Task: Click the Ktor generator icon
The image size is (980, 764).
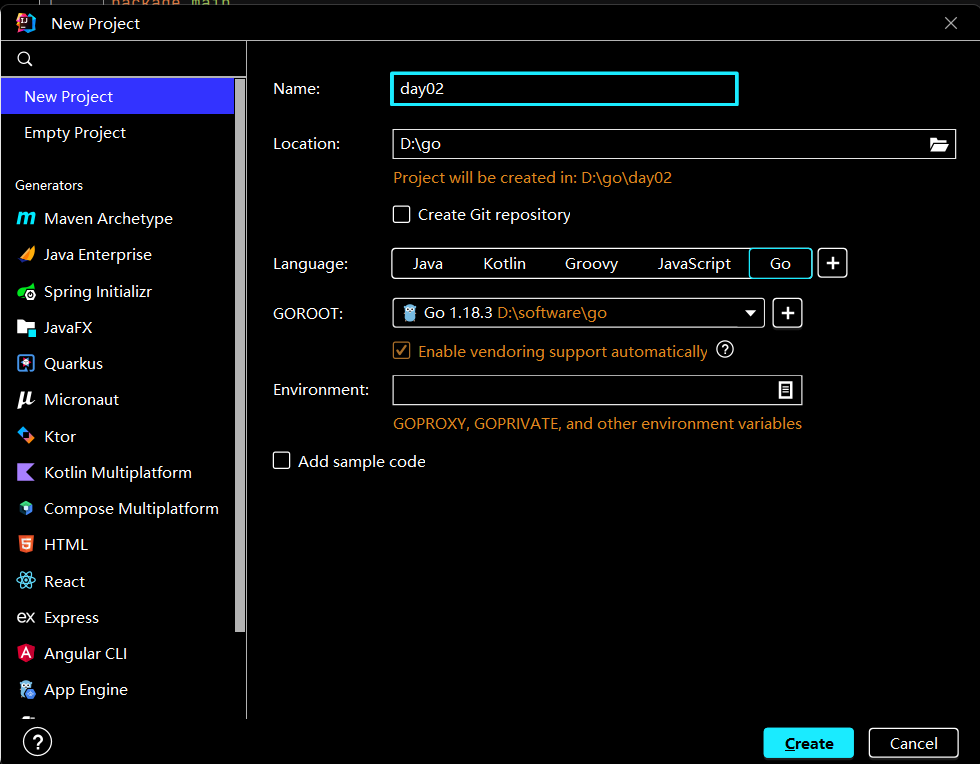Action: coord(26,436)
